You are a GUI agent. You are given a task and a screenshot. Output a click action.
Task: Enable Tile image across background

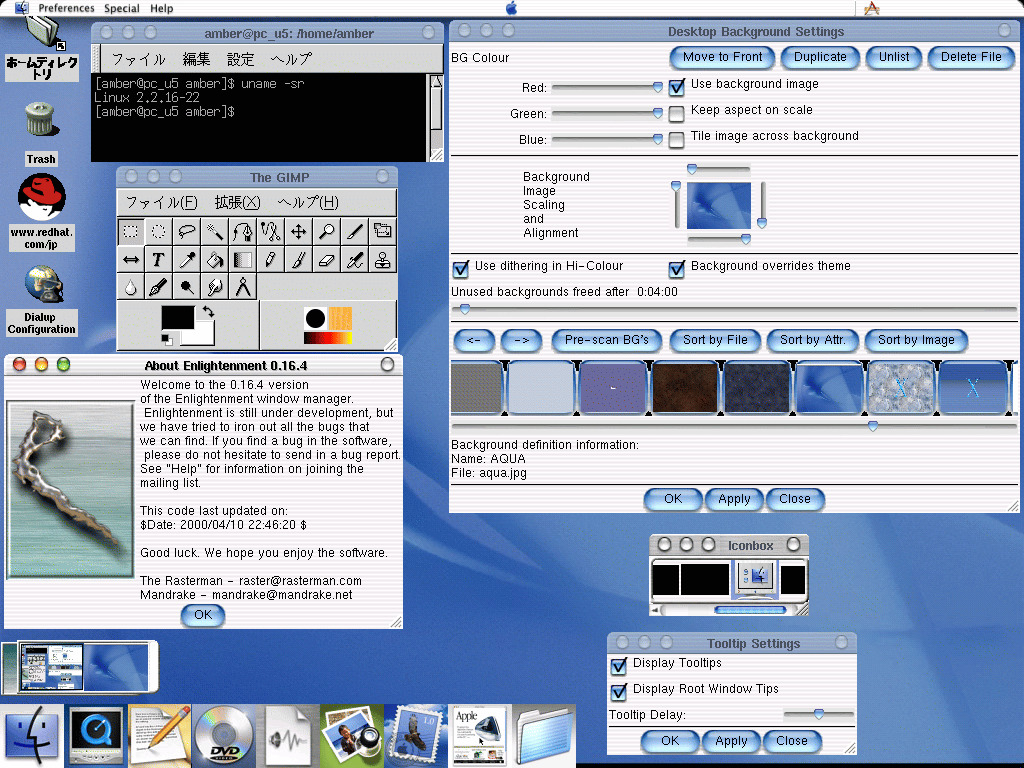pos(677,140)
